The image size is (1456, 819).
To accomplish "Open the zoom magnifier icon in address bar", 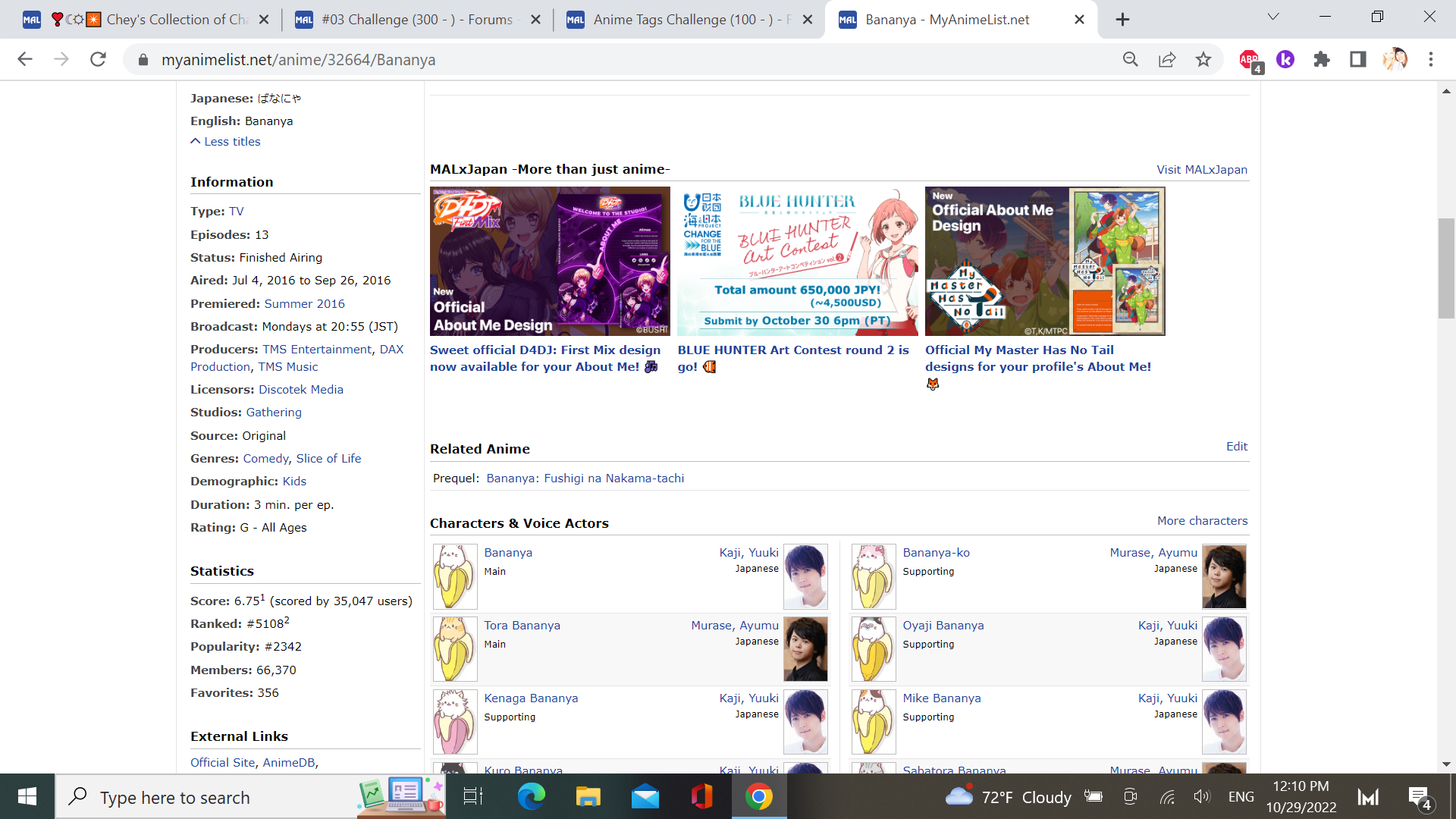I will pyautogui.click(x=1130, y=59).
